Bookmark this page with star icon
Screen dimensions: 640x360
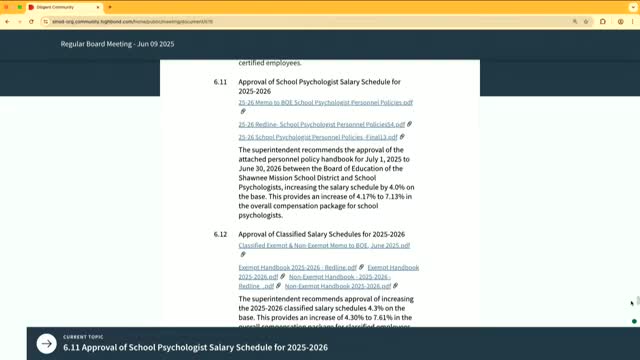(x=586, y=22)
